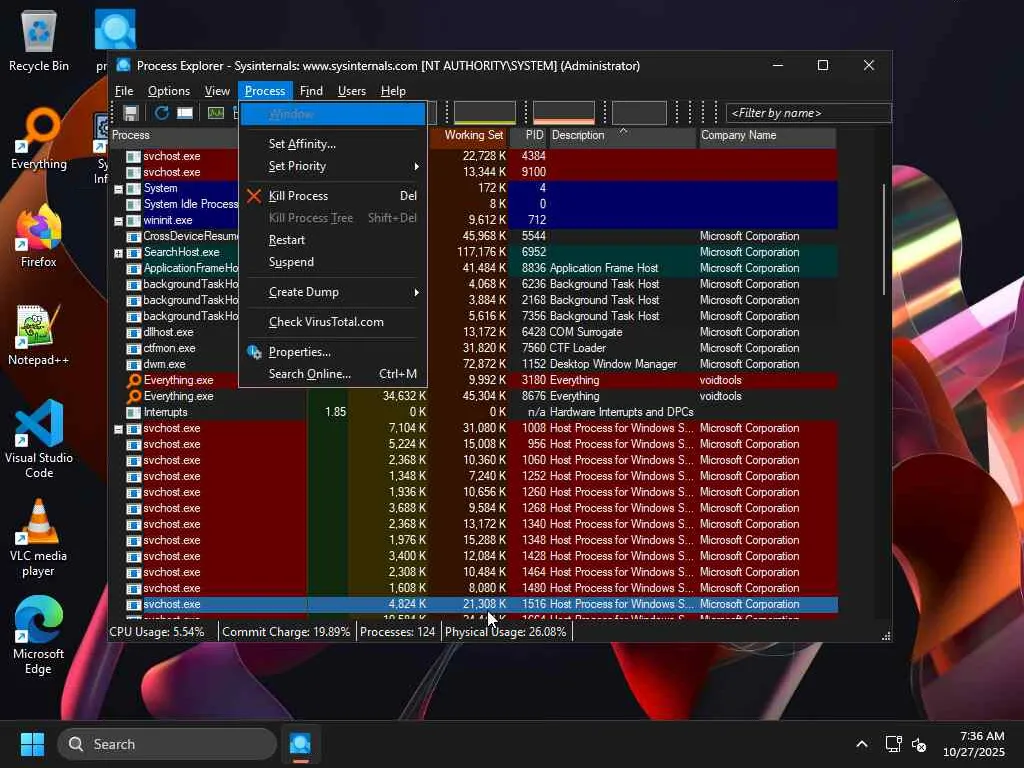Click the Refresh Now toolbar icon
The width and height of the screenshot is (1024, 768).
point(161,113)
